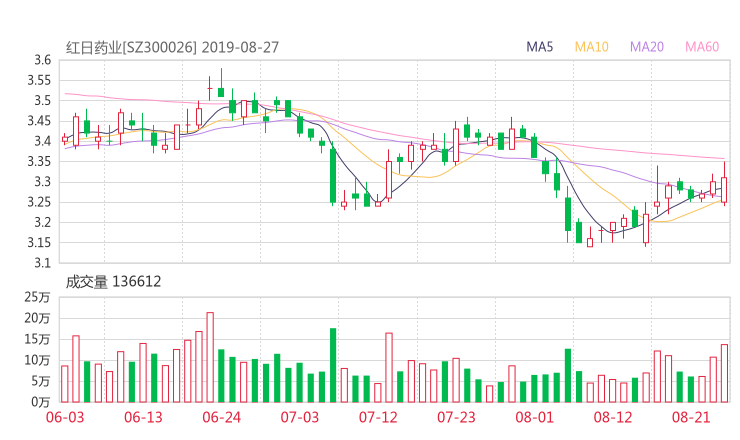Click the 07-12 date label
This screenshot has height=440, width=740.
[x=378, y=417]
